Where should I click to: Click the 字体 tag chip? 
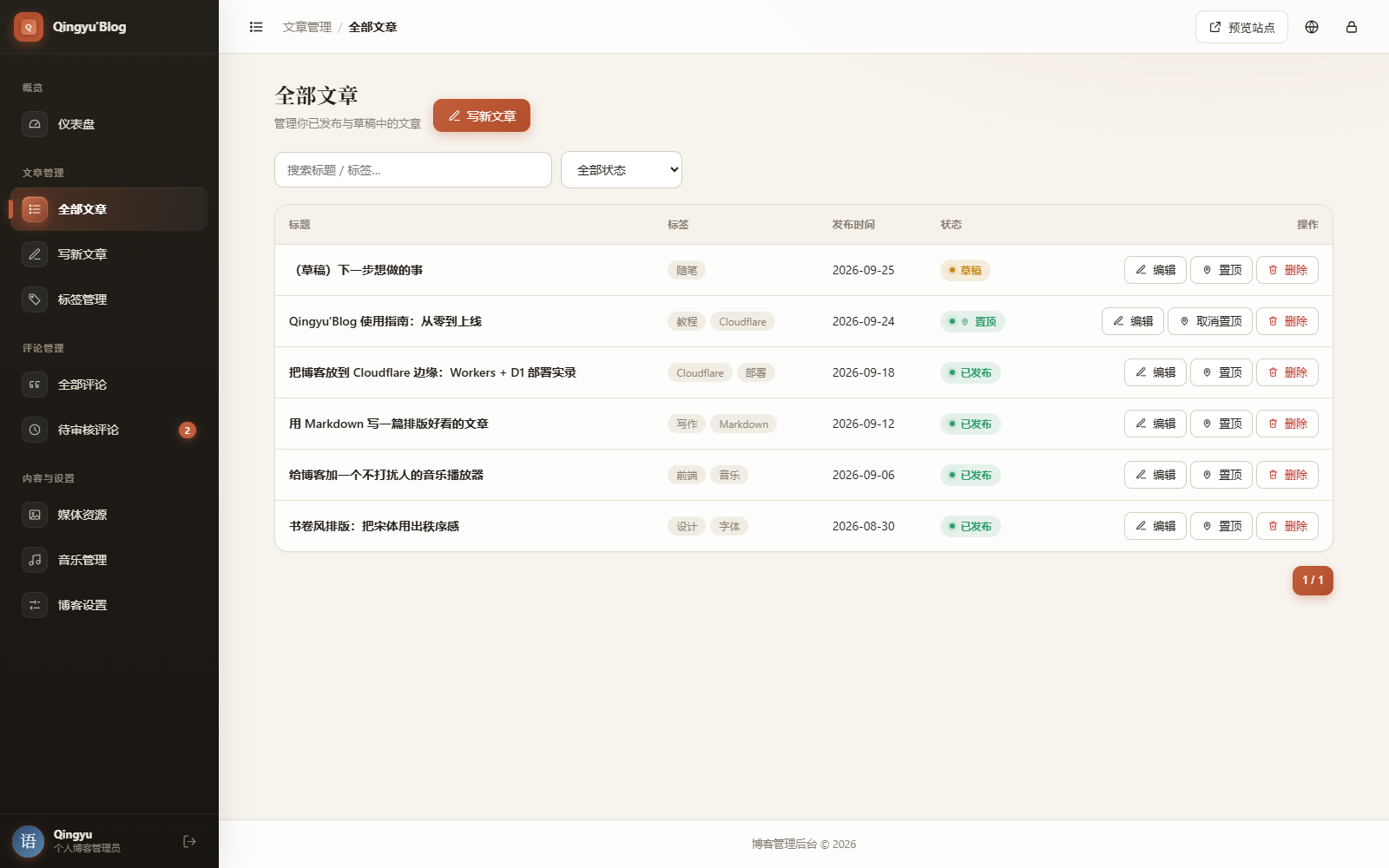click(x=729, y=526)
